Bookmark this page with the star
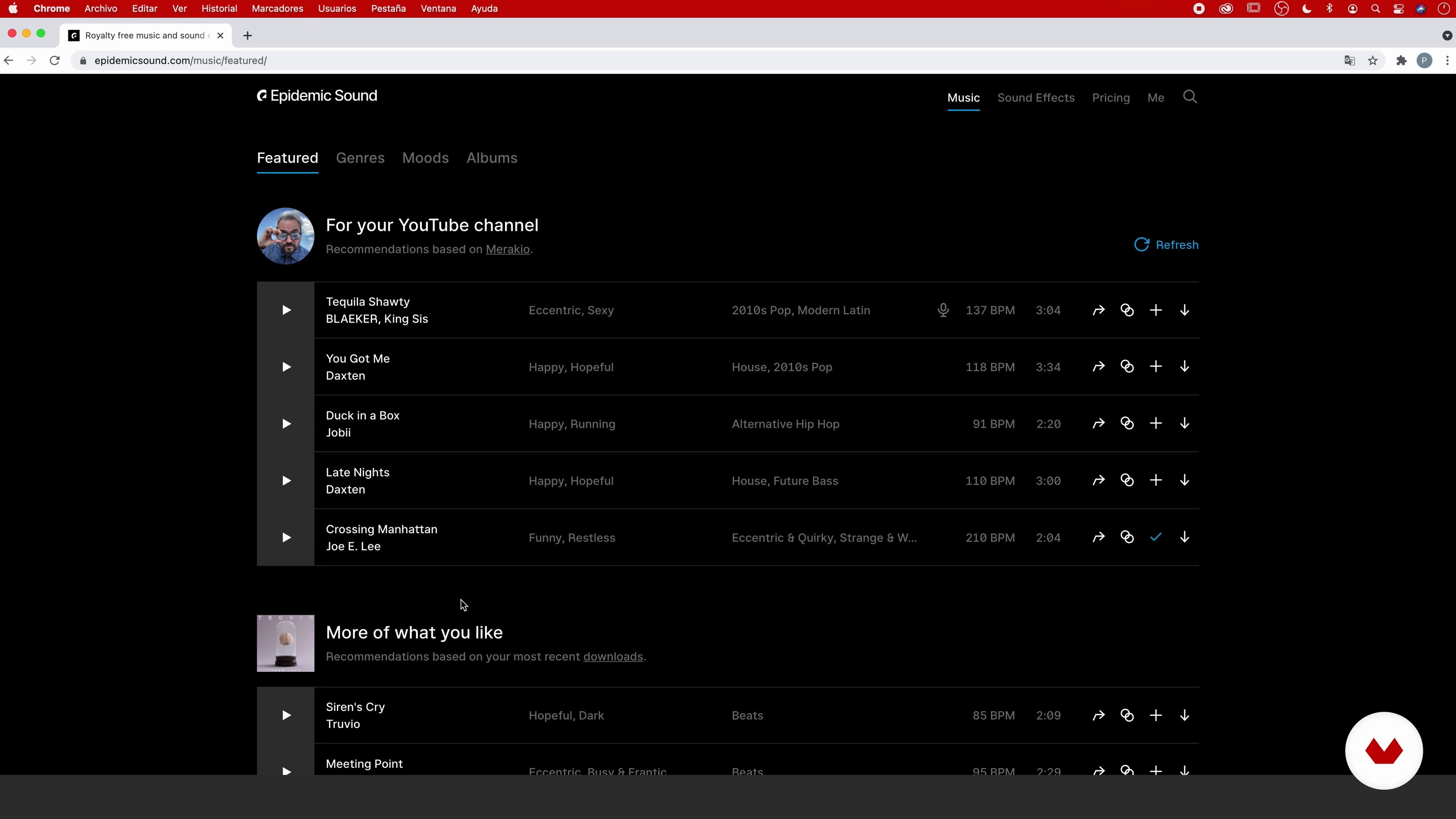 pos(1372,61)
